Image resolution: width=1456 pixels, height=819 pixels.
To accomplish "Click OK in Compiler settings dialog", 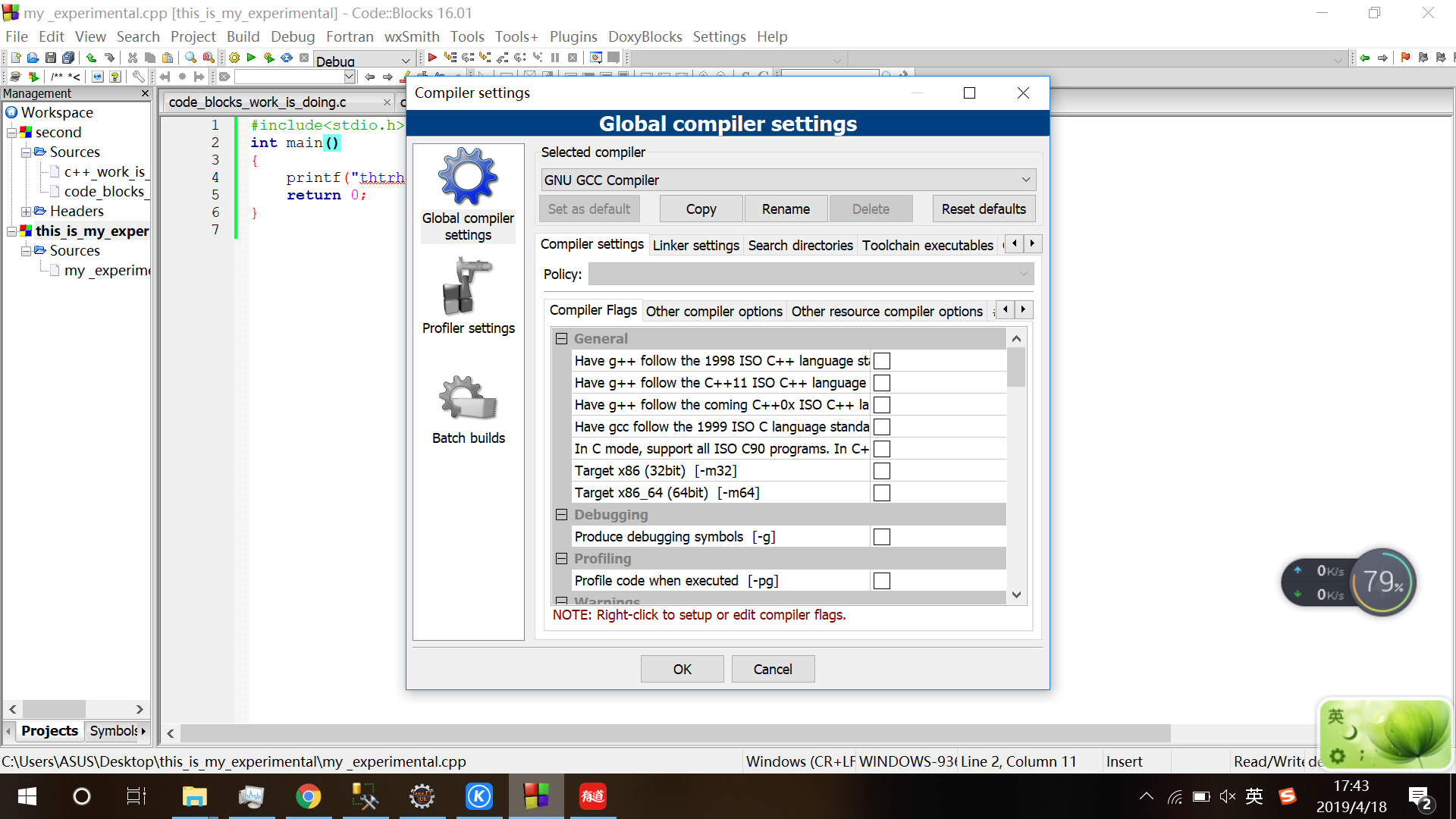I will [682, 669].
